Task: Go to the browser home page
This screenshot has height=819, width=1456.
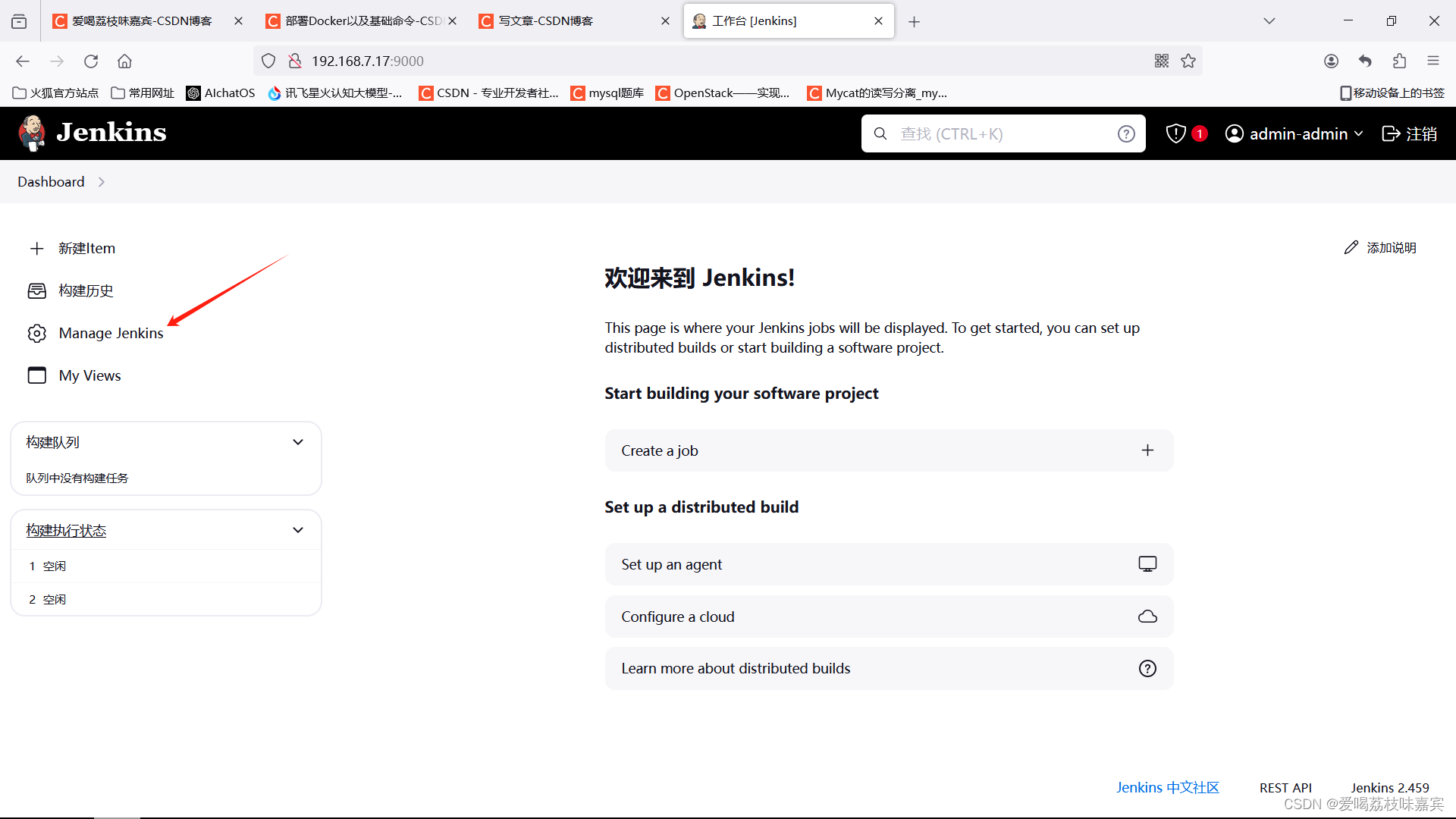Action: click(124, 61)
